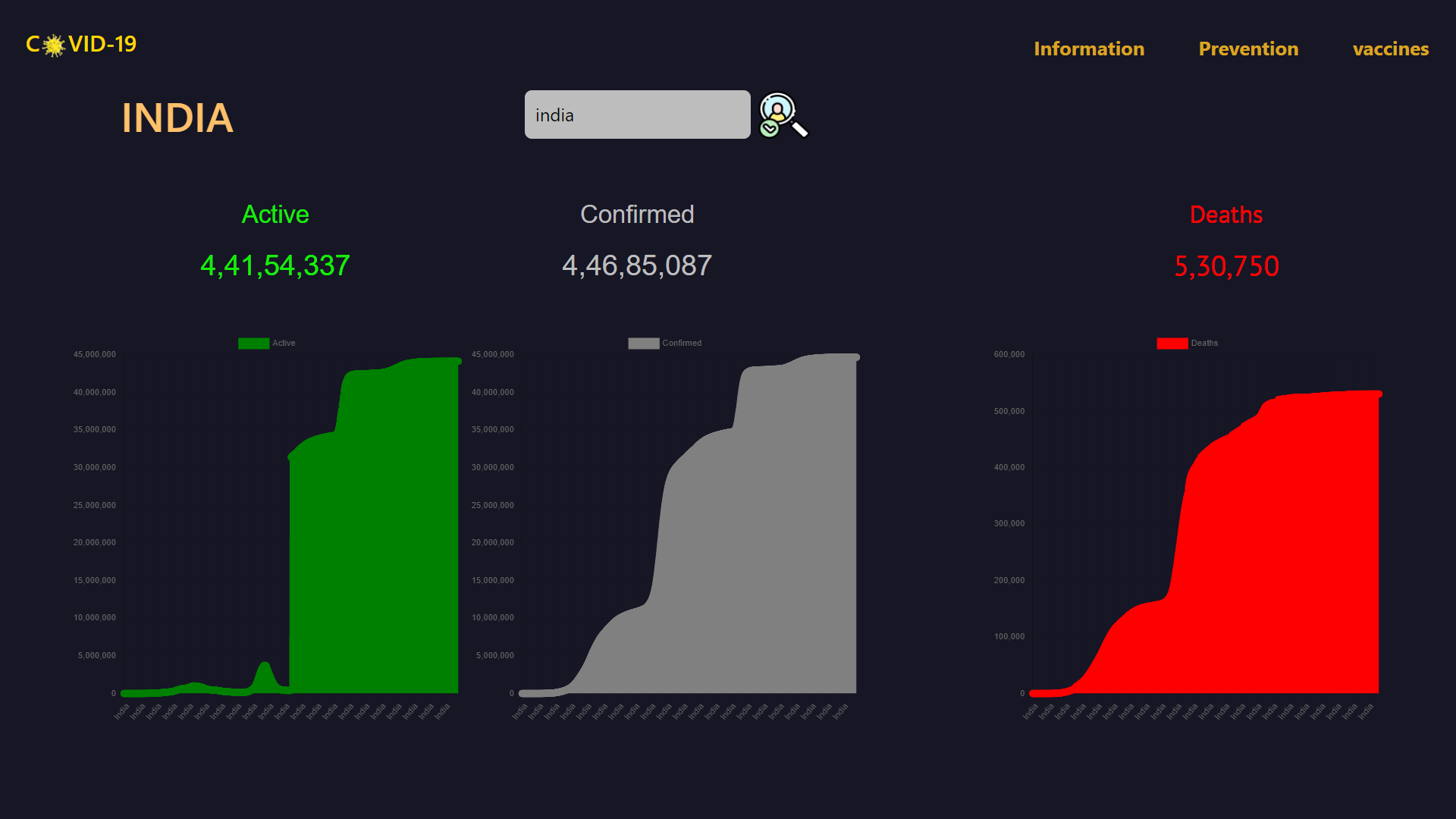The image size is (1456, 819).
Task: Select deaths count 5,30,750
Action: 1226,266
